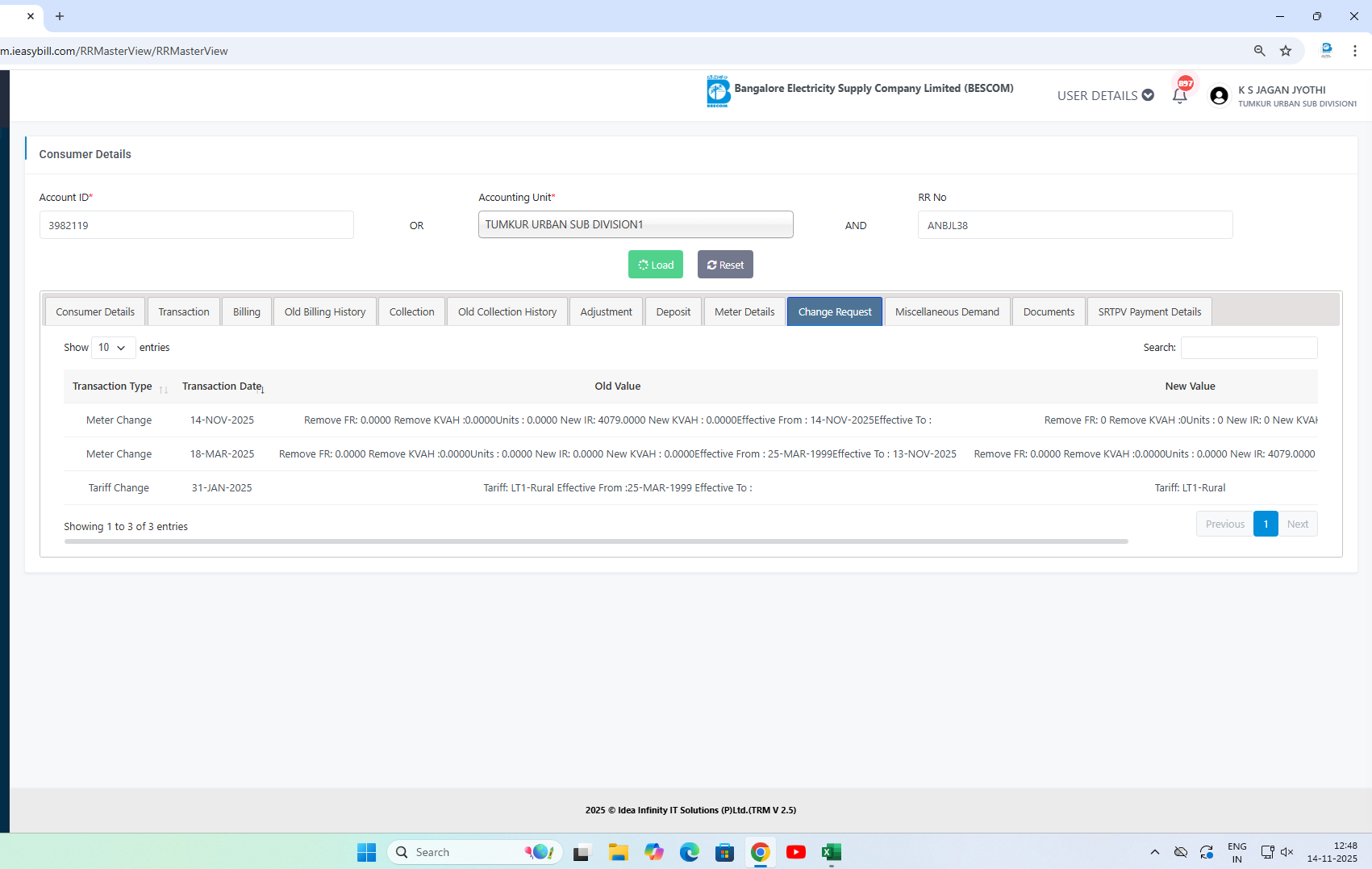This screenshot has height=869, width=1372.
Task: Close the current browser tab
Action: coord(31,16)
